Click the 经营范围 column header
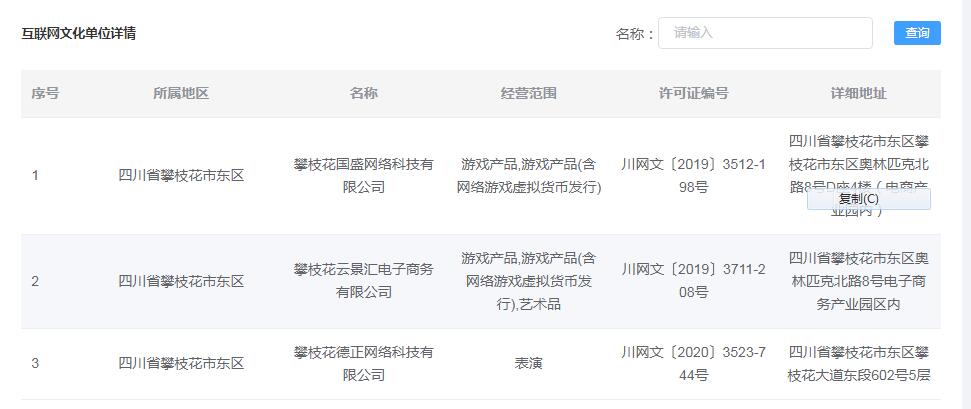This screenshot has width=971, height=409. click(x=528, y=94)
